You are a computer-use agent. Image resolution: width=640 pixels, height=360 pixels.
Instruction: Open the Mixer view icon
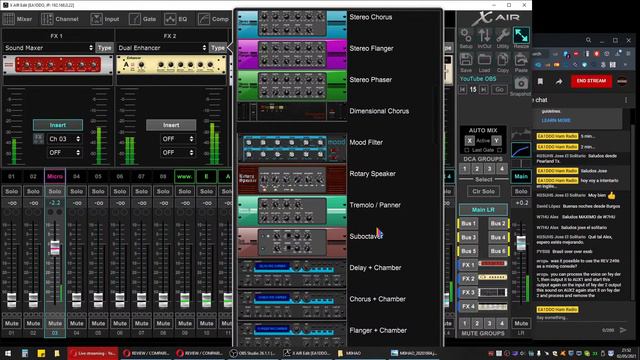[9, 19]
